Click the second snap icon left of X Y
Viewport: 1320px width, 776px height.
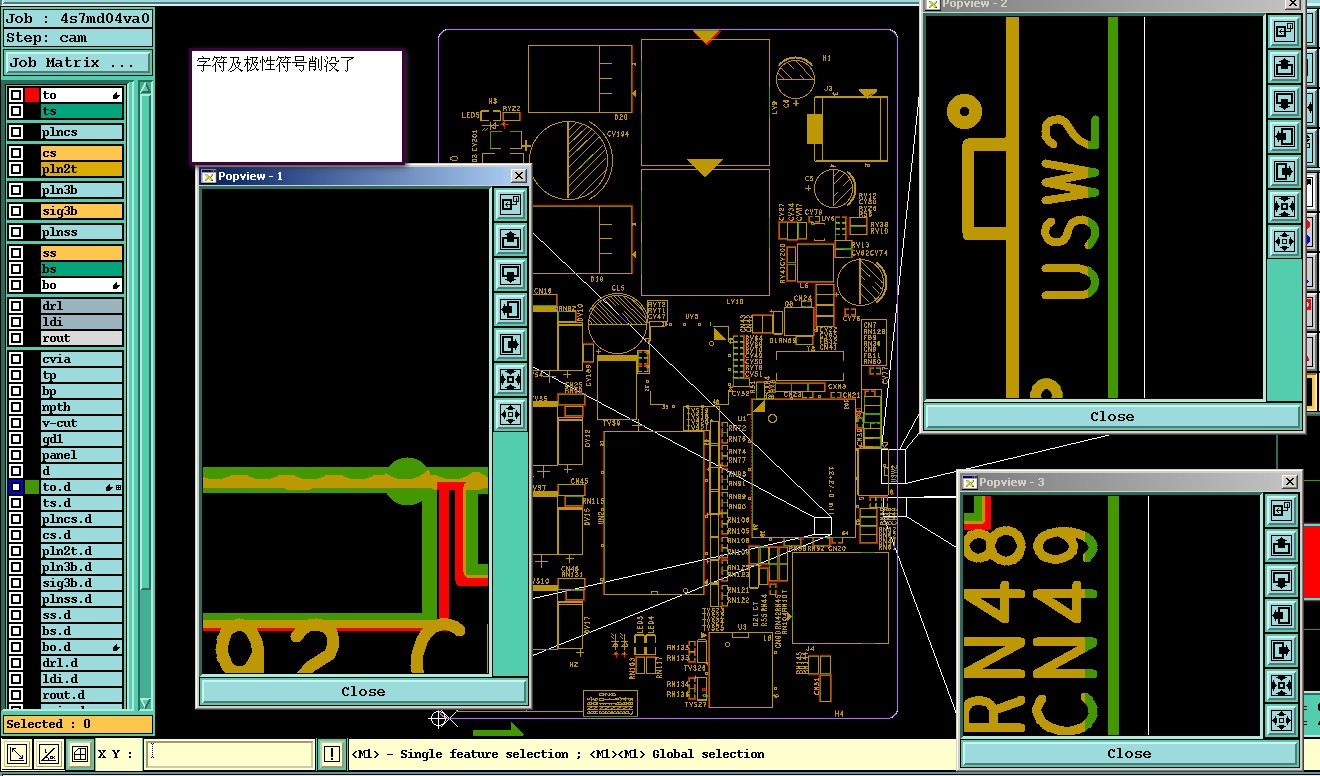pos(48,754)
